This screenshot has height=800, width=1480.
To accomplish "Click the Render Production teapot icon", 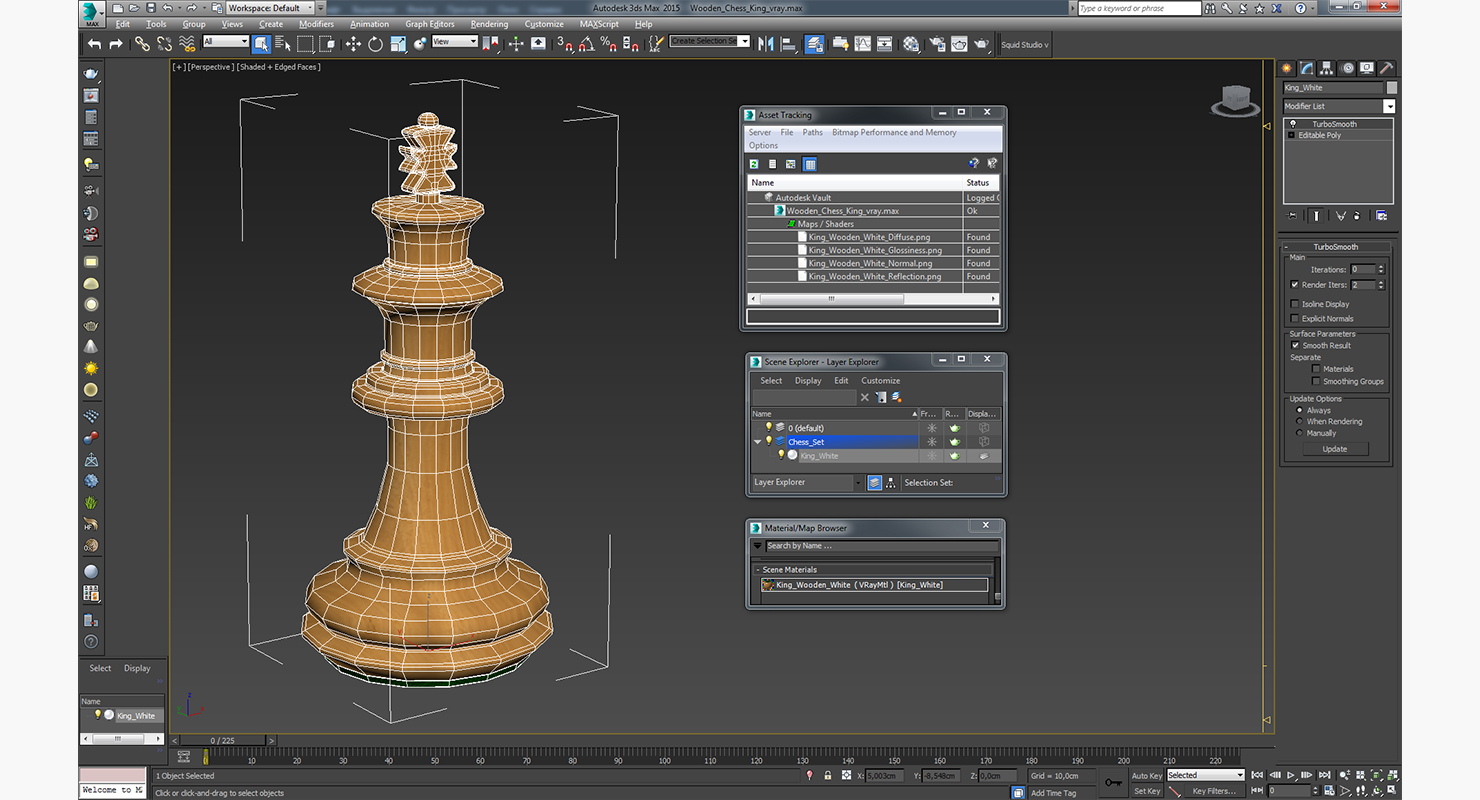I will pos(981,44).
